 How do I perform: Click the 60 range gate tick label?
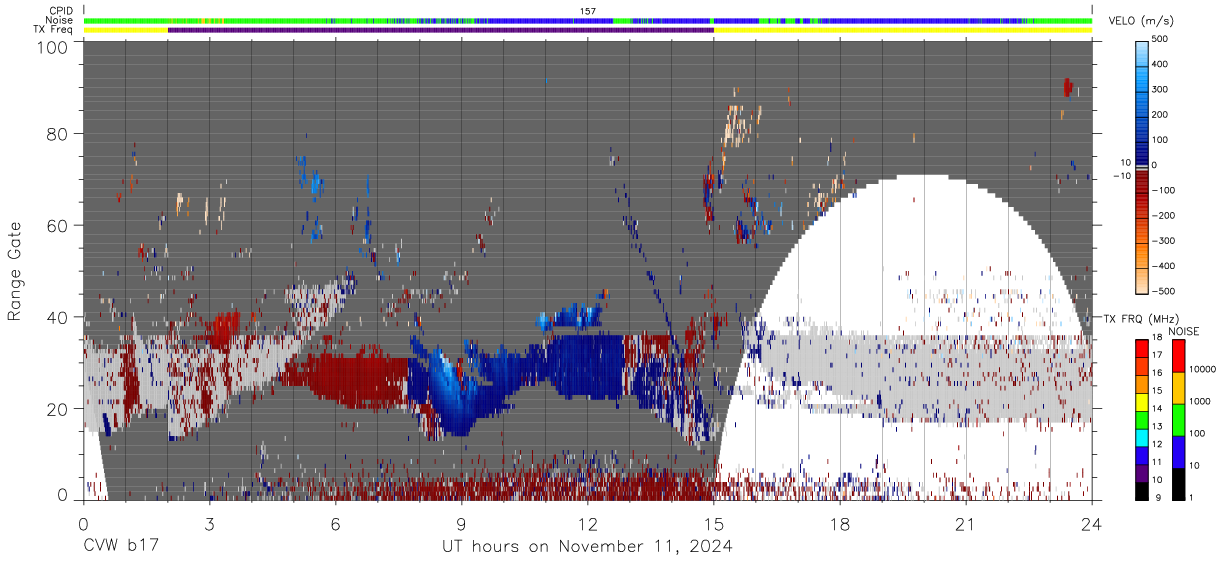pyautogui.click(x=57, y=225)
